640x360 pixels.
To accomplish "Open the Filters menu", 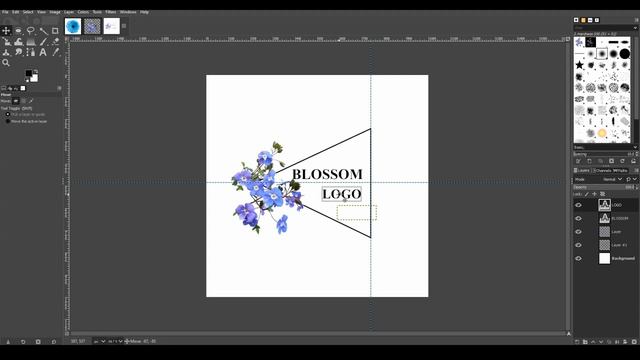I will click(x=111, y=12).
